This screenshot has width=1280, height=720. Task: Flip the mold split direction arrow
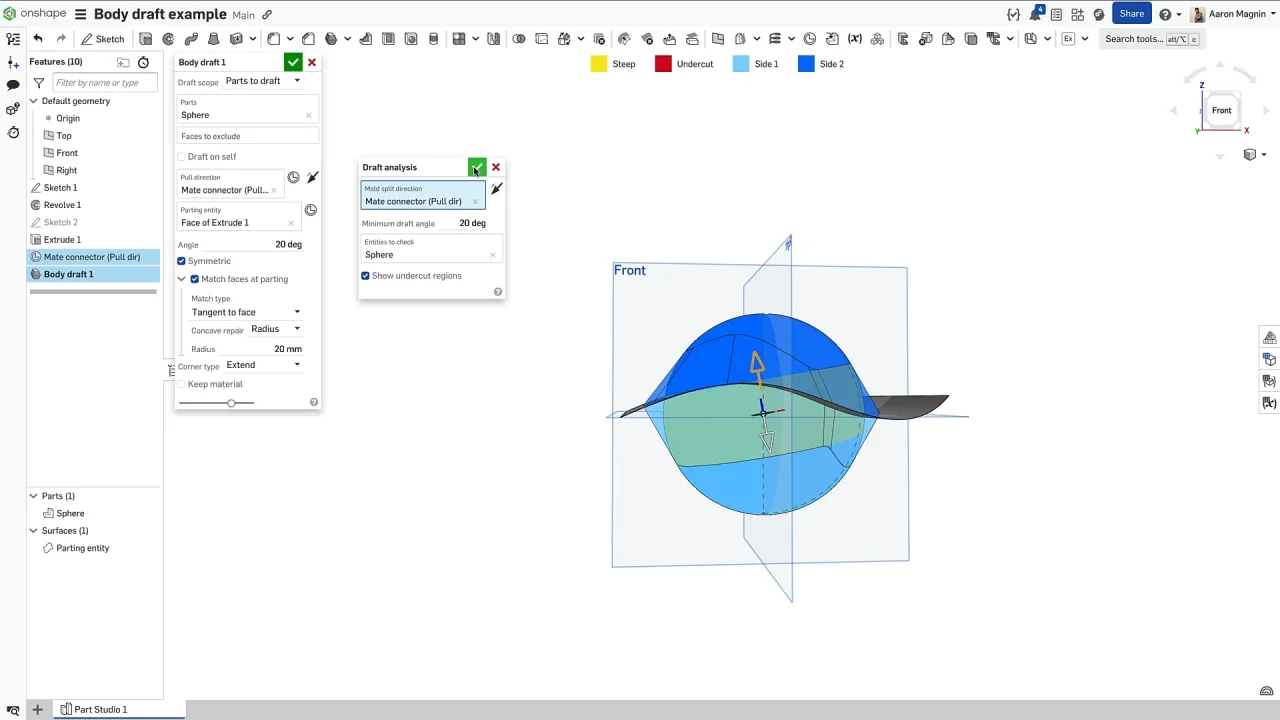[x=496, y=189]
